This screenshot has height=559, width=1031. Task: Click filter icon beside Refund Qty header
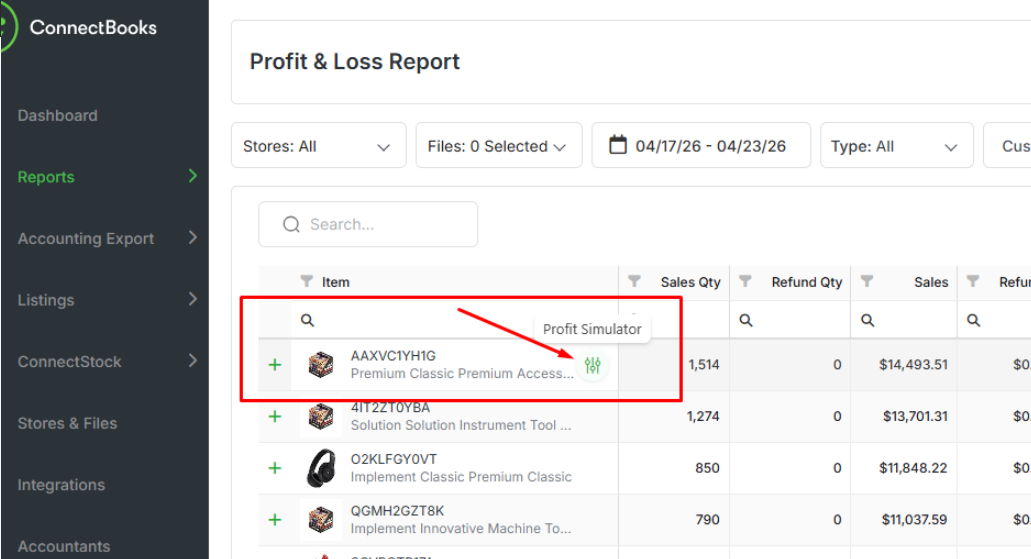(x=745, y=281)
